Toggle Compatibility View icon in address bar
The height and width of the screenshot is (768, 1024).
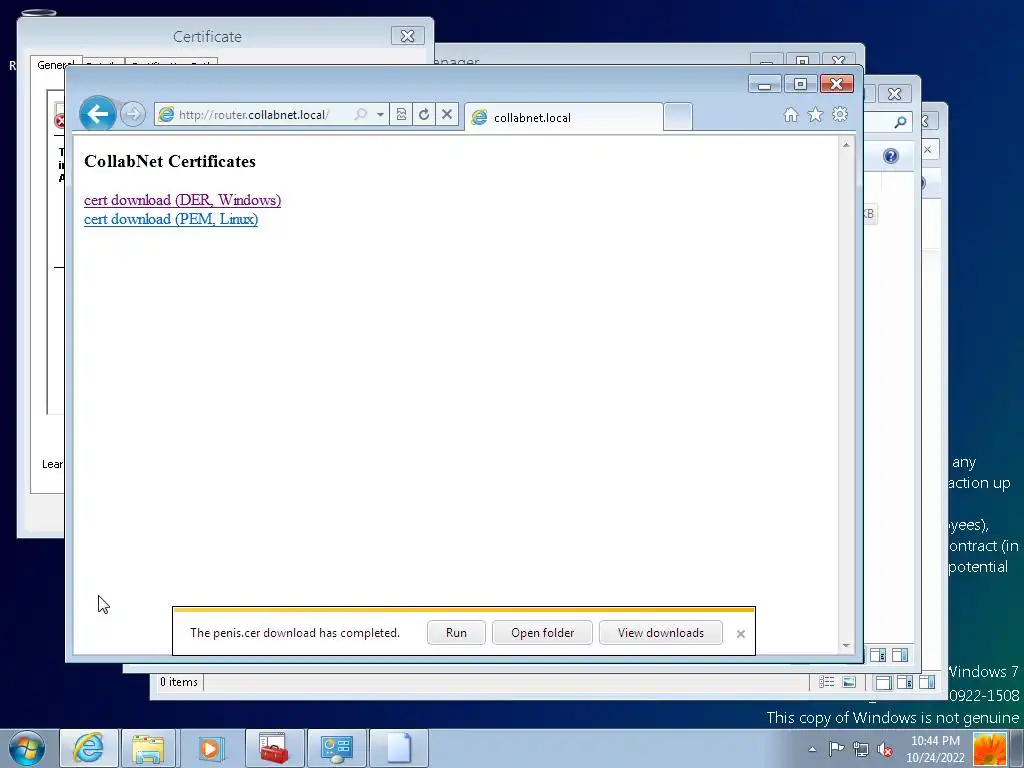coord(401,114)
